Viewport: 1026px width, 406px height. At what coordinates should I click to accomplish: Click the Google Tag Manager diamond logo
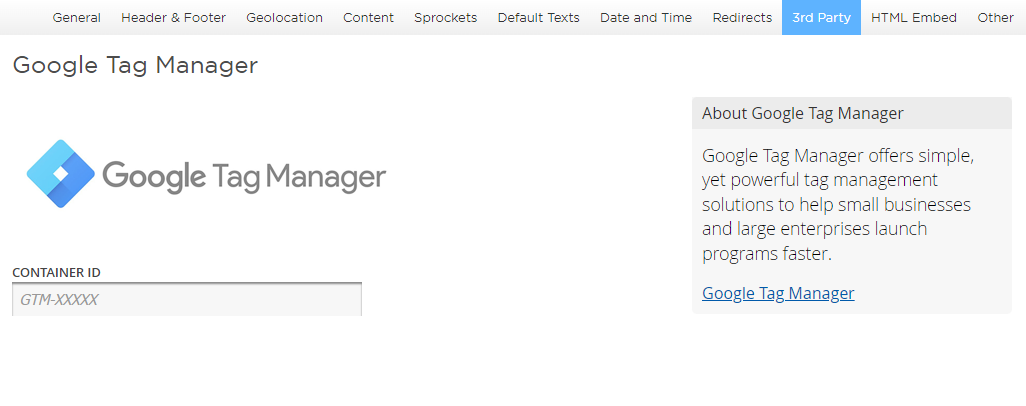click(x=61, y=174)
